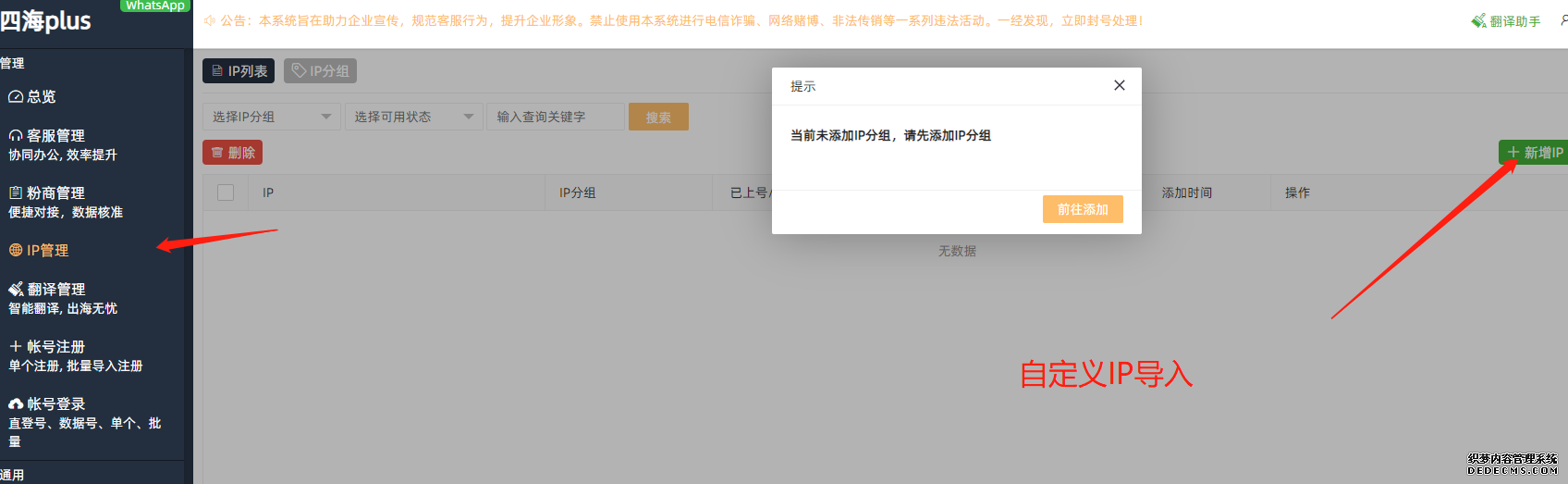Open the 选择可用状态 dropdown
The image size is (1568, 484).
[413, 117]
